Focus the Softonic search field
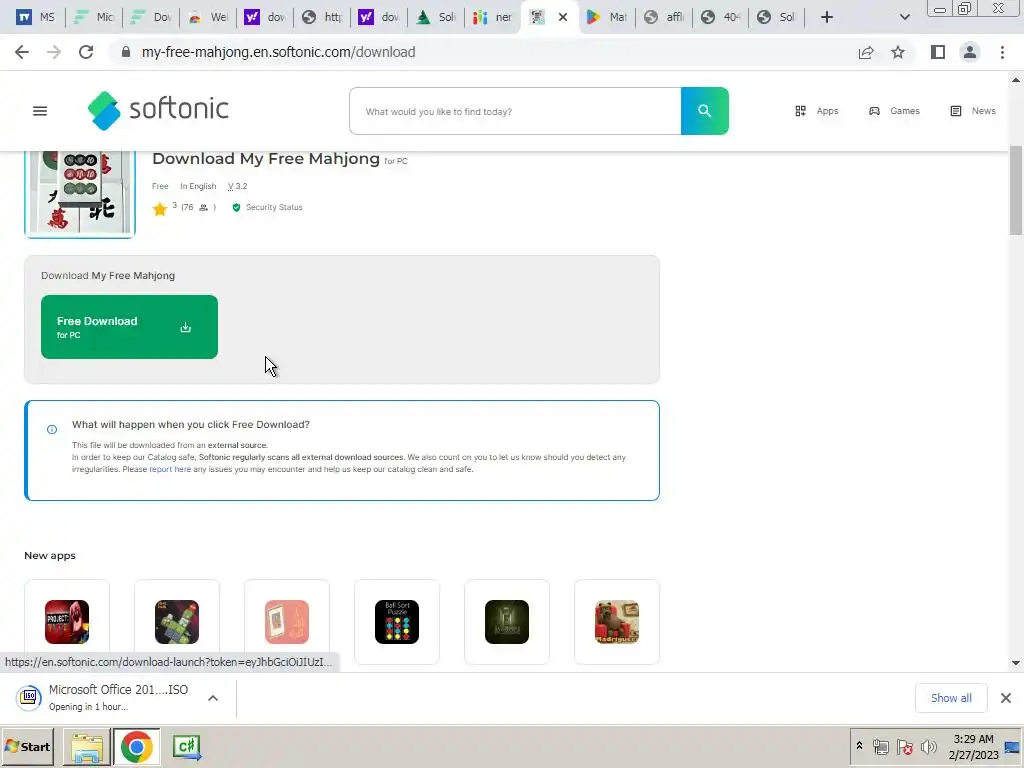This screenshot has width=1024, height=768. point(515,111)
